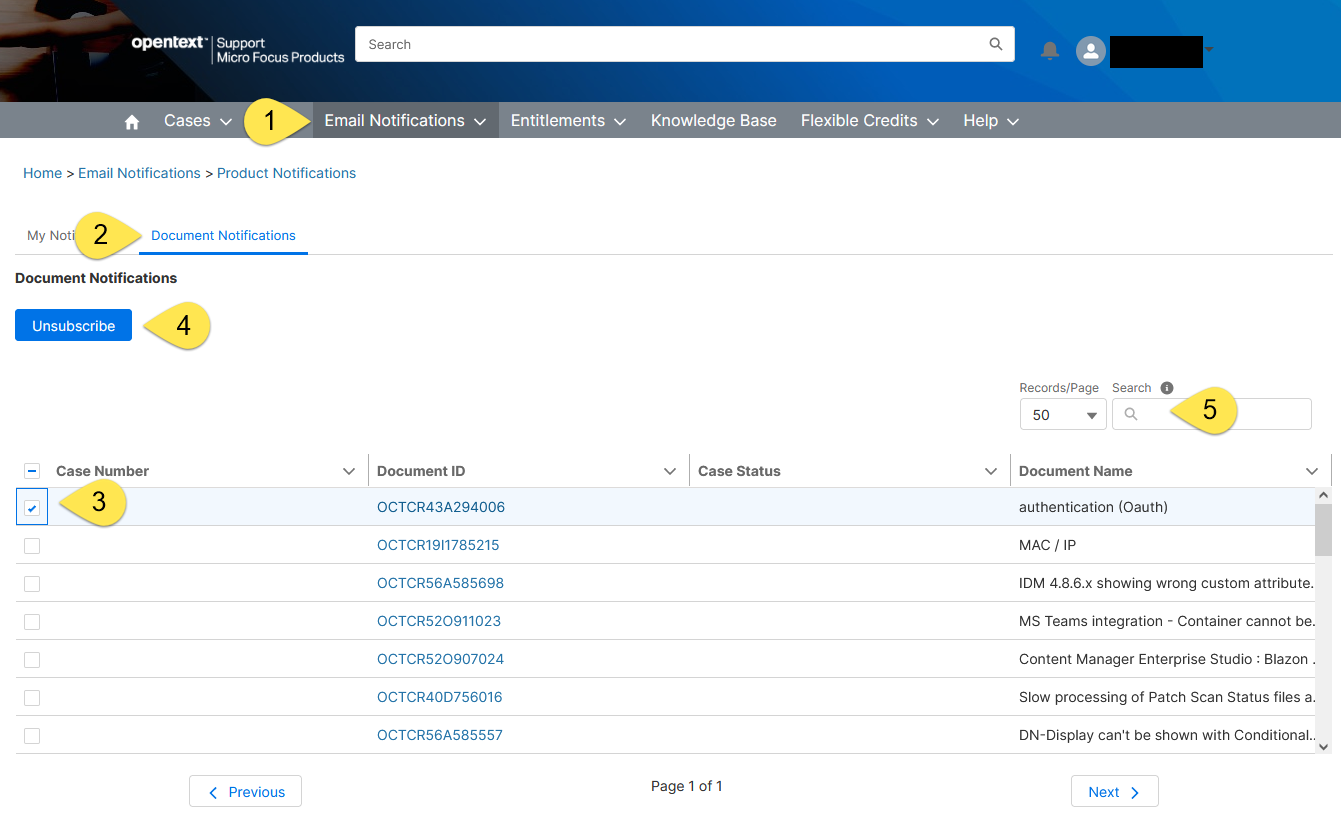Change Records/Page dropdown value
The image size is (1341, 817).
(x=1063, y=415)
